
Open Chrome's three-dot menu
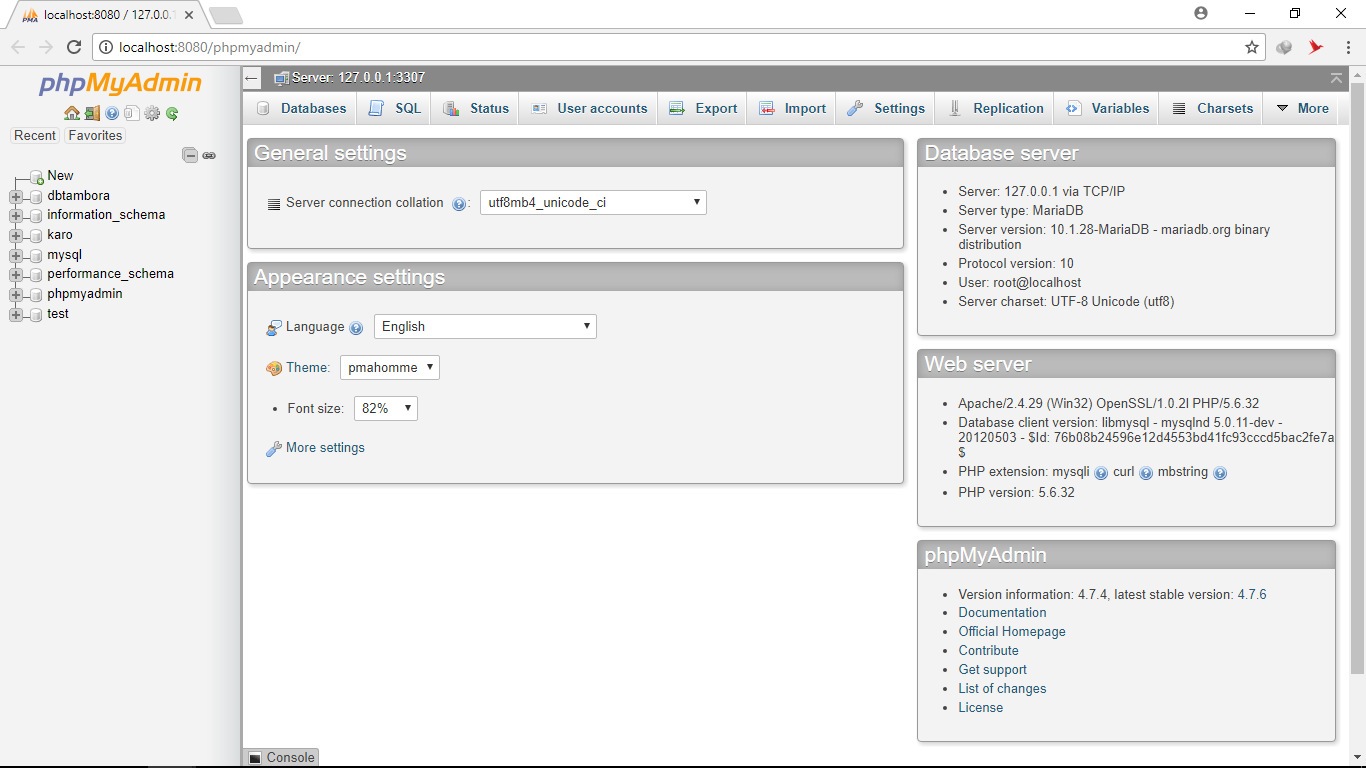click(x=1349, y=47)
